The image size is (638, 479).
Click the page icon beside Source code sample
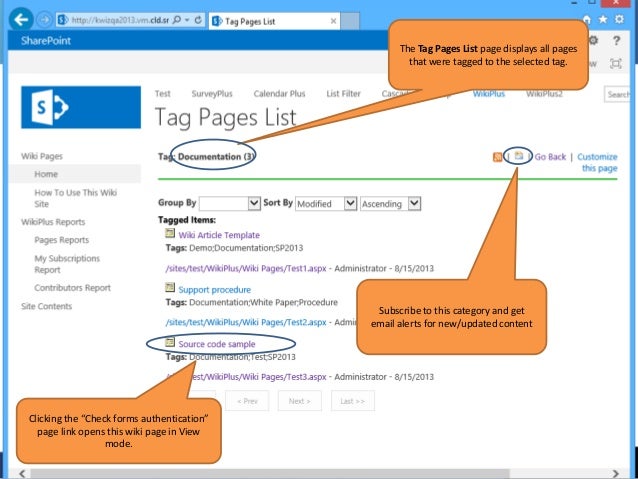[170, 342]
